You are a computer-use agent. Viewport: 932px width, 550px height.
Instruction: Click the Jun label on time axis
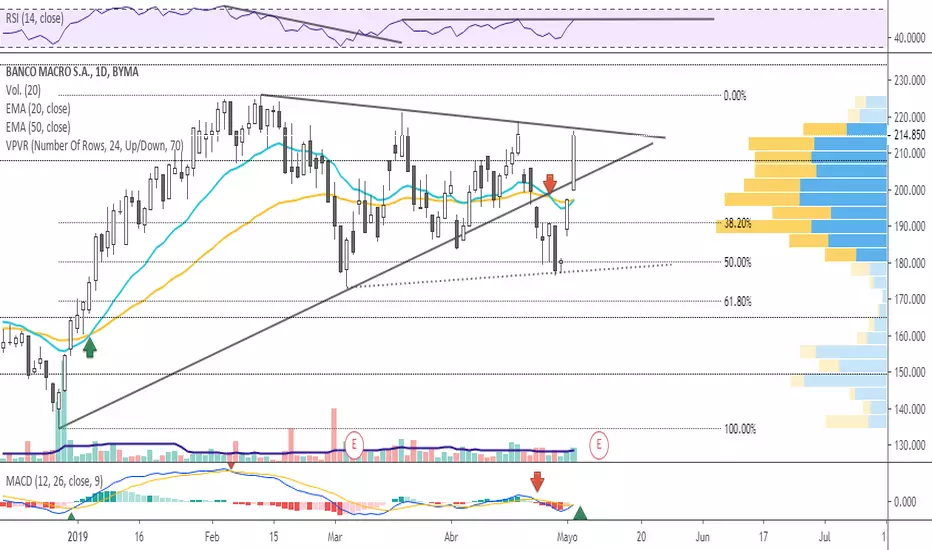[x=703, y=537]
